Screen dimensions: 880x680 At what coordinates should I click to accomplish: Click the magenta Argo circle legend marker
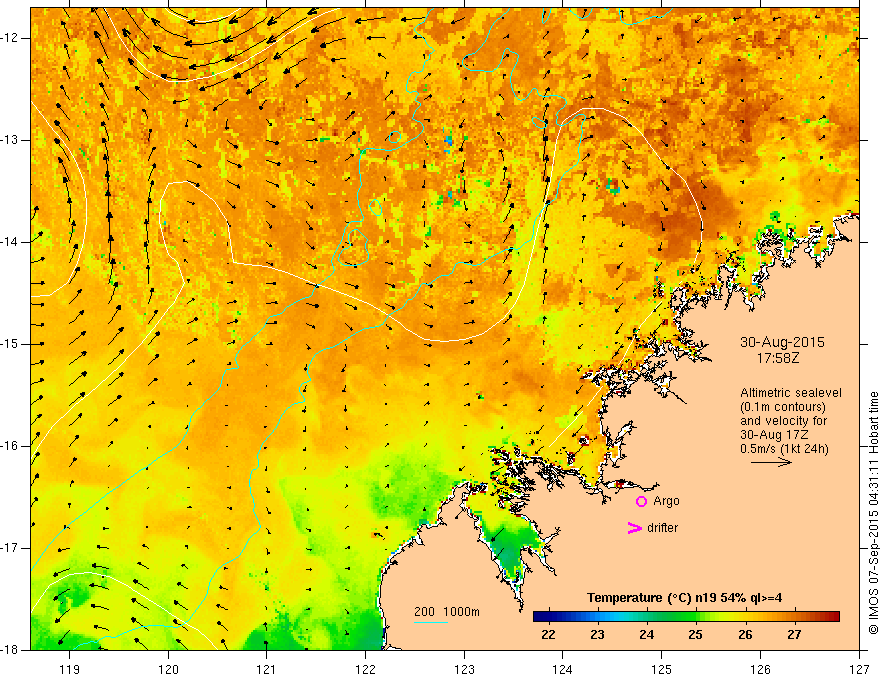pyautogui.click(x=641, y=502)
